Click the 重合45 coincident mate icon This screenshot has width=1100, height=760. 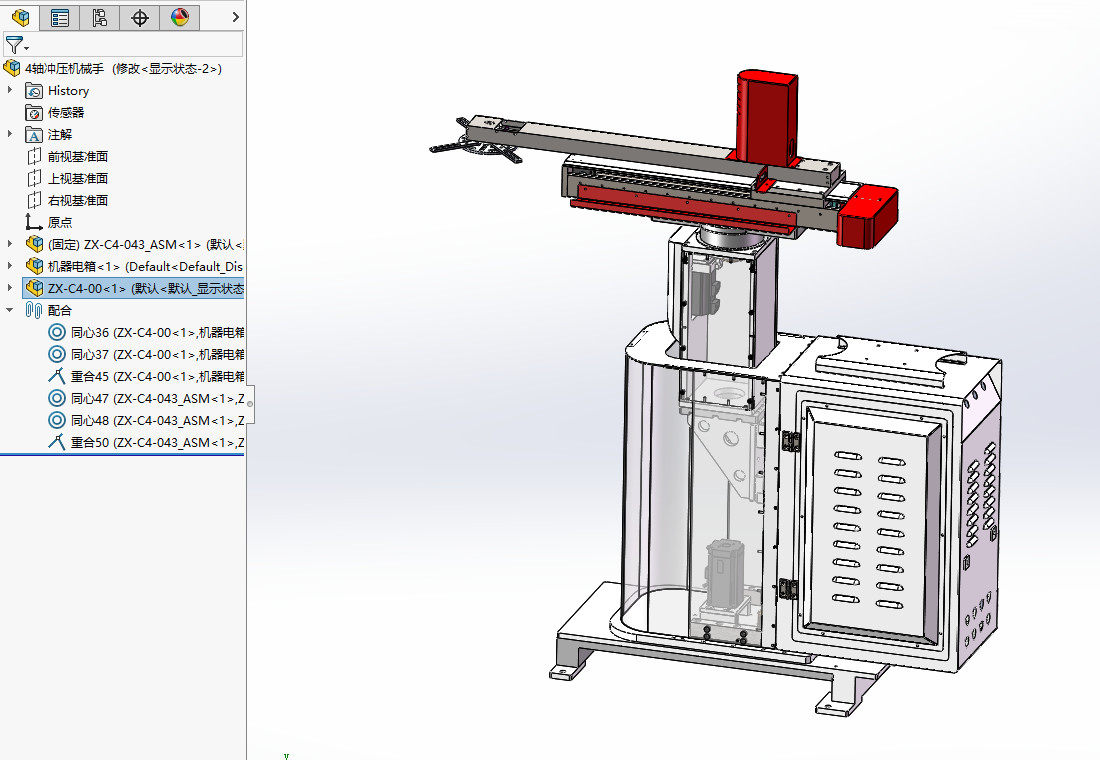[57, 376]
